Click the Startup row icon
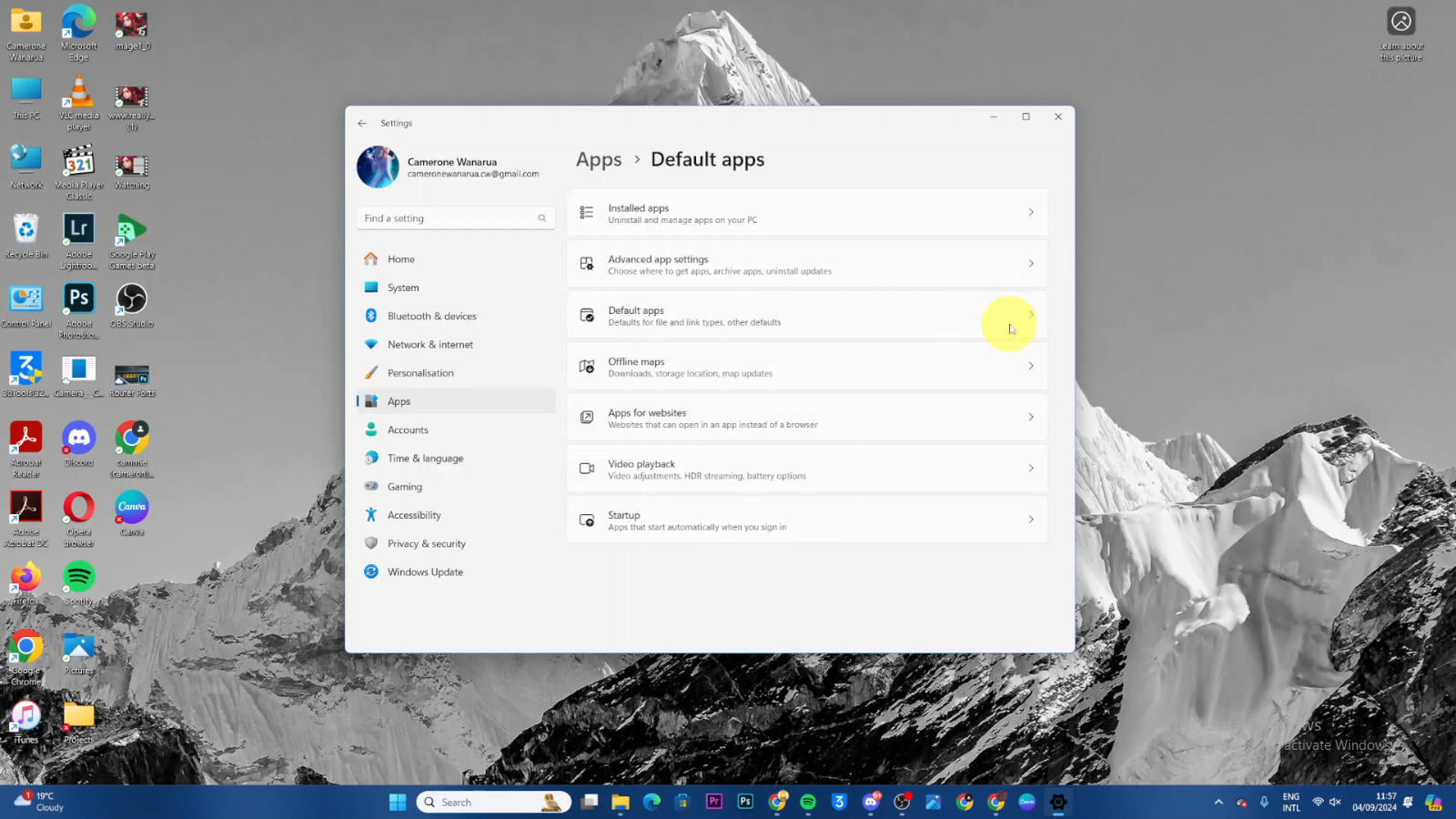 587,520
